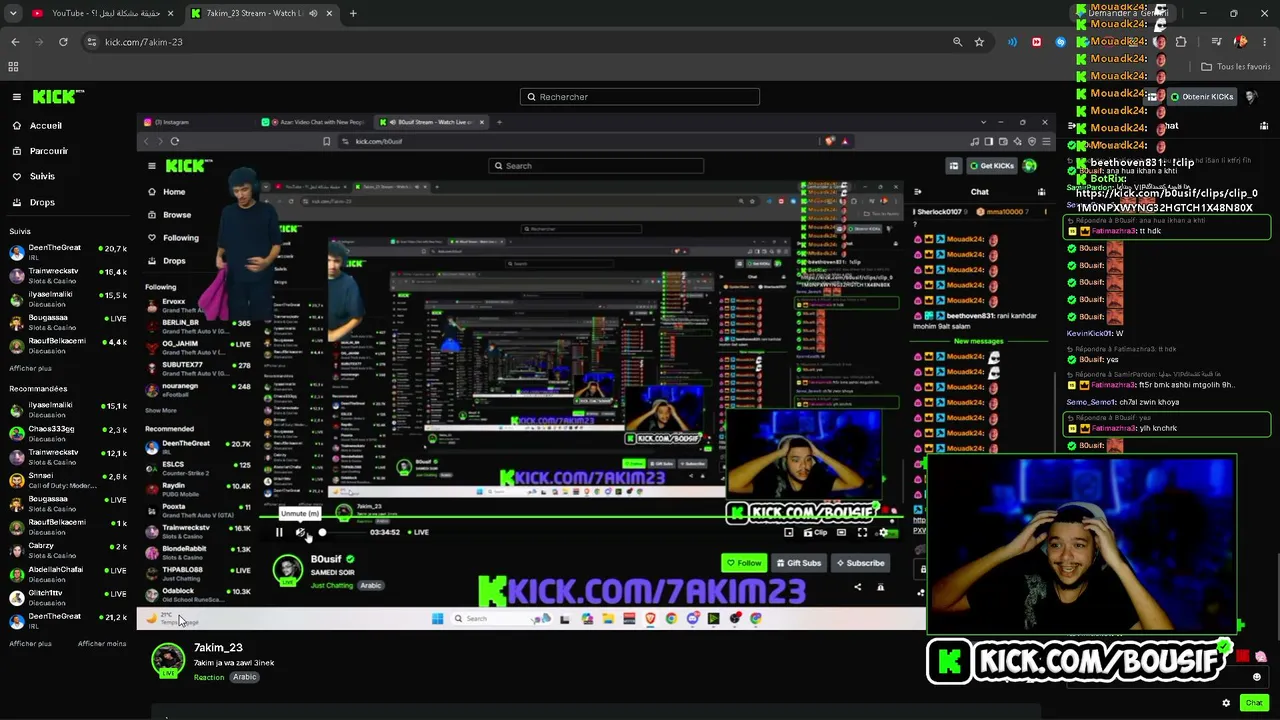Click the browser forward arrow
Image resolution: width=1280 pixels, height=720 pixels.
pyautogui.click(x=39, y=42)
